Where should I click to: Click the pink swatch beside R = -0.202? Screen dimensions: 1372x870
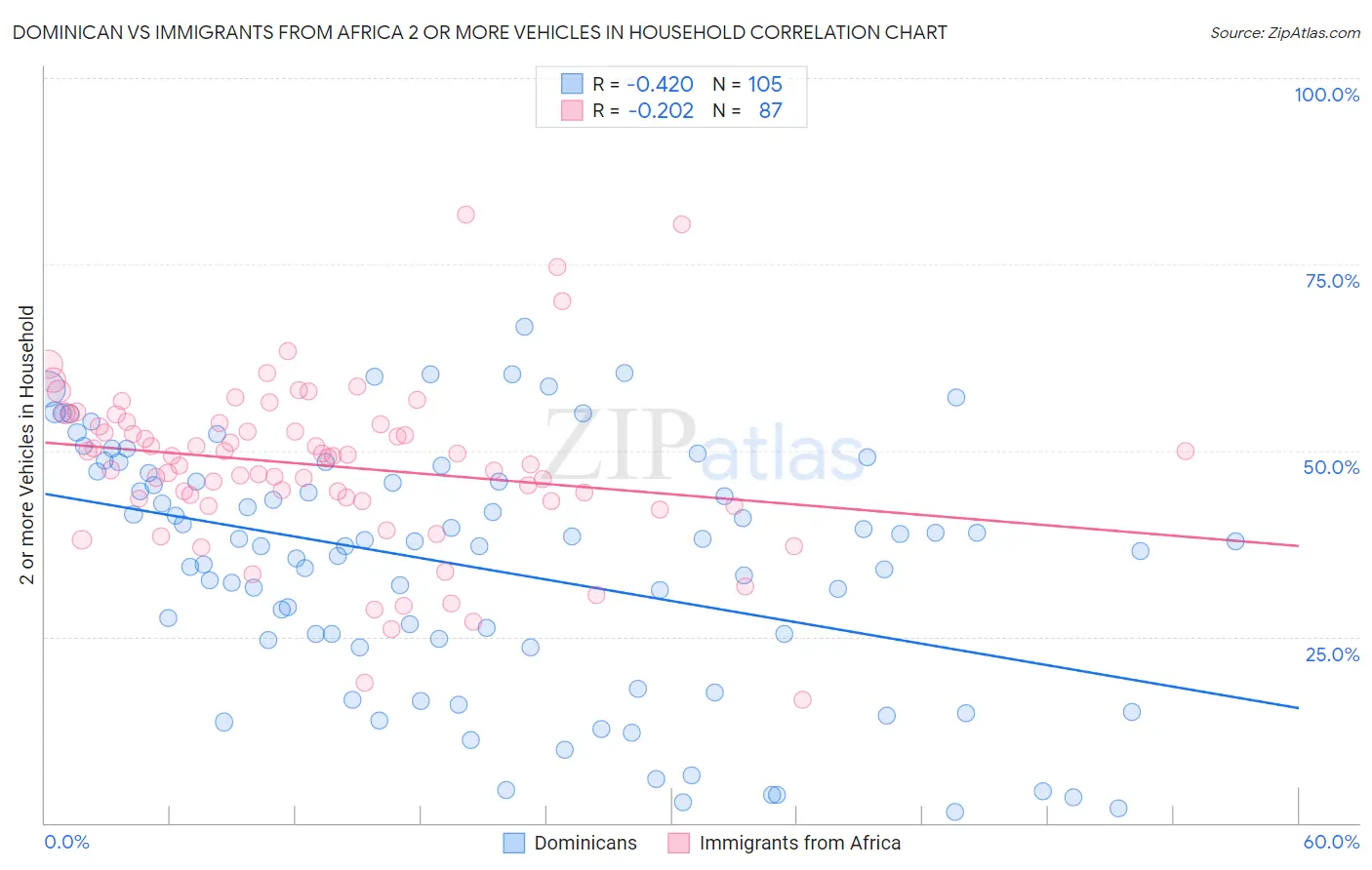click(572, 110)
